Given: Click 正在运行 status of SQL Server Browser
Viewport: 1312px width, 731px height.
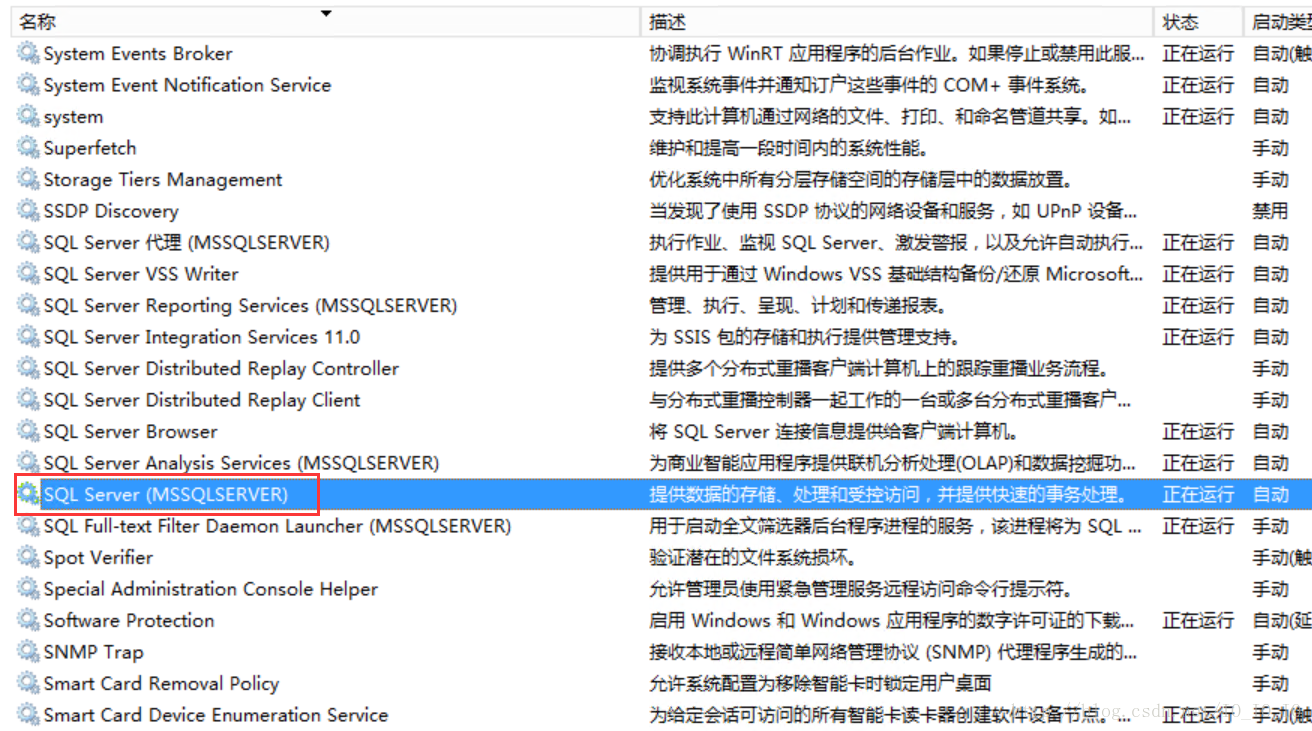Looking at the screenshot, I should 1198,431.
